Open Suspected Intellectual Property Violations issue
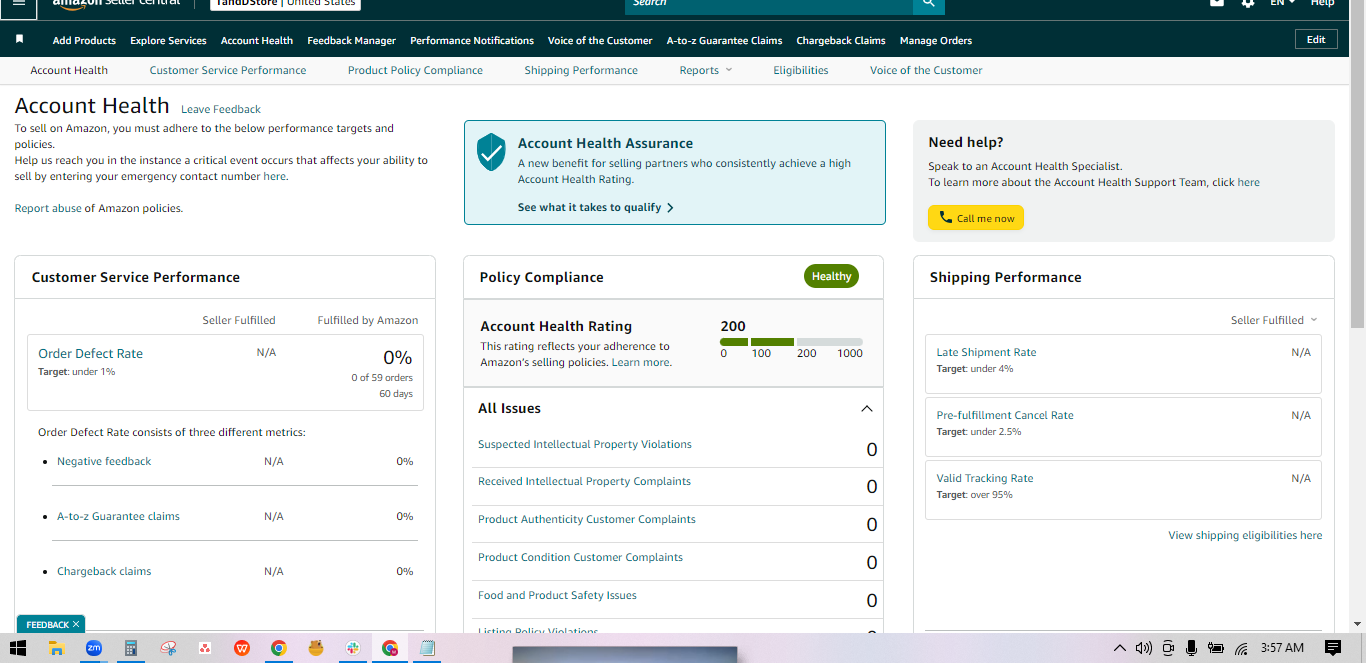Image resolution: width=1366 pixels, height=663 pixels. click(x=585, y=444)
